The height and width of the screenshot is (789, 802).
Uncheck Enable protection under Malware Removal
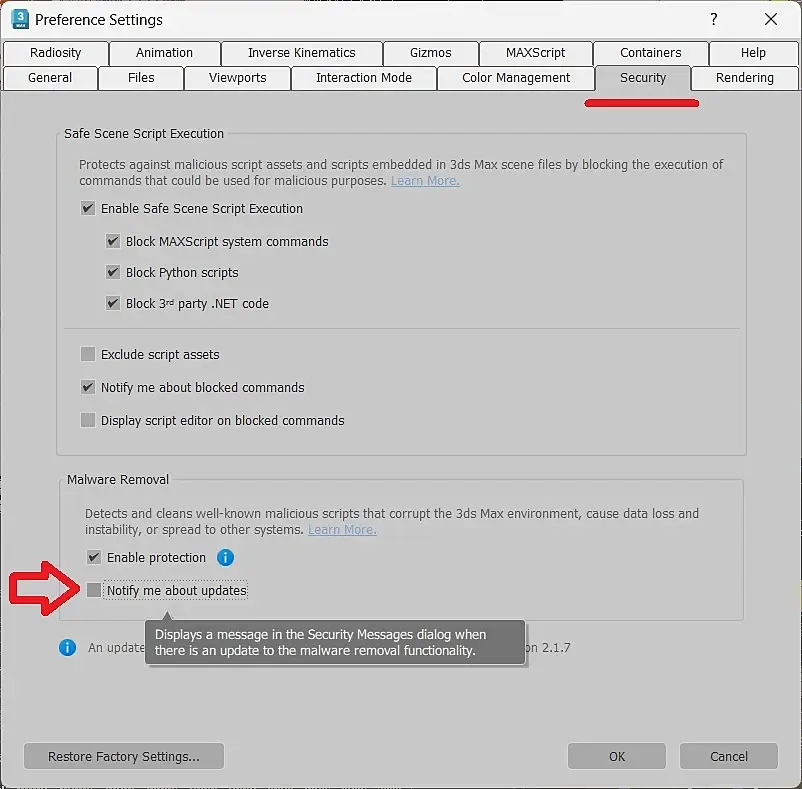[94, 557]
